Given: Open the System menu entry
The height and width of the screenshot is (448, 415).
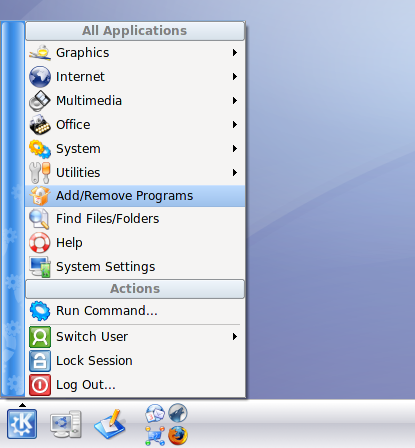Looking at the screenshot, I should (135, 149).
